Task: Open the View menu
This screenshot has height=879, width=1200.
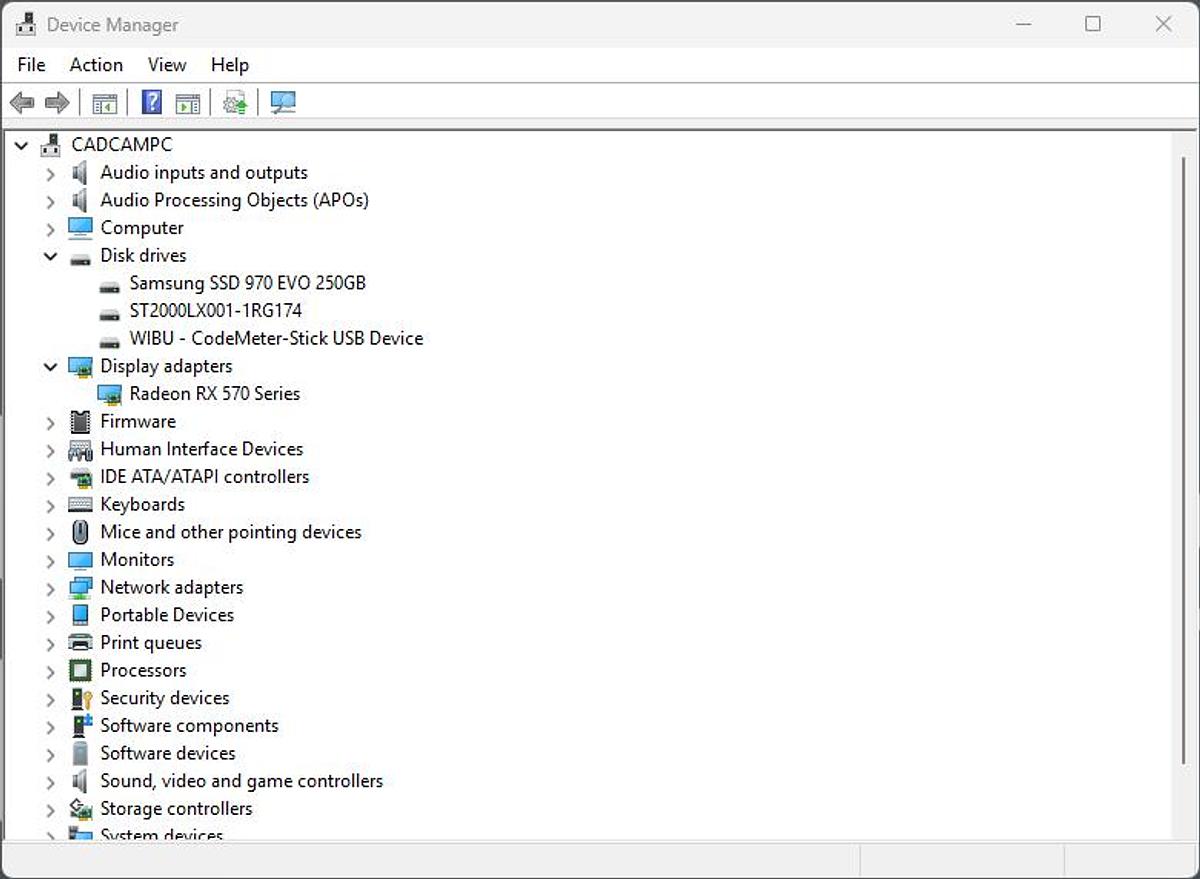Action: click(167, 65)
